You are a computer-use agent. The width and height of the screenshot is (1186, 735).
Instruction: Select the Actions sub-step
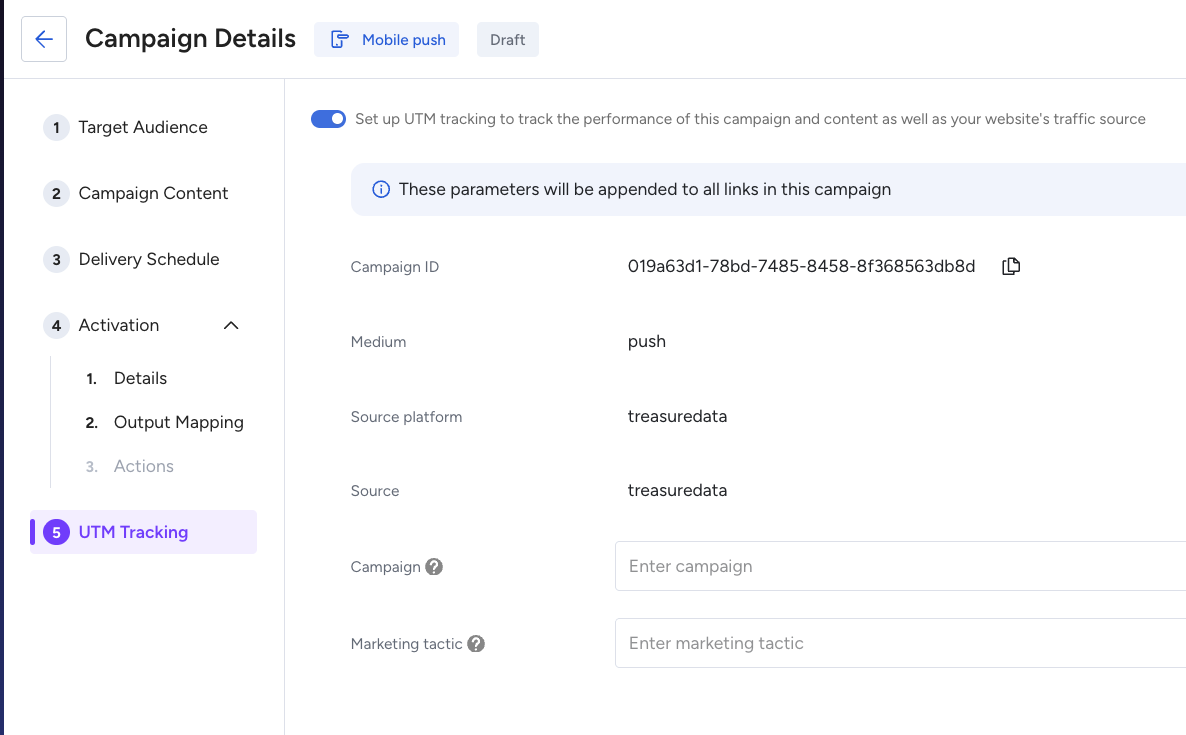pos(143,466)
